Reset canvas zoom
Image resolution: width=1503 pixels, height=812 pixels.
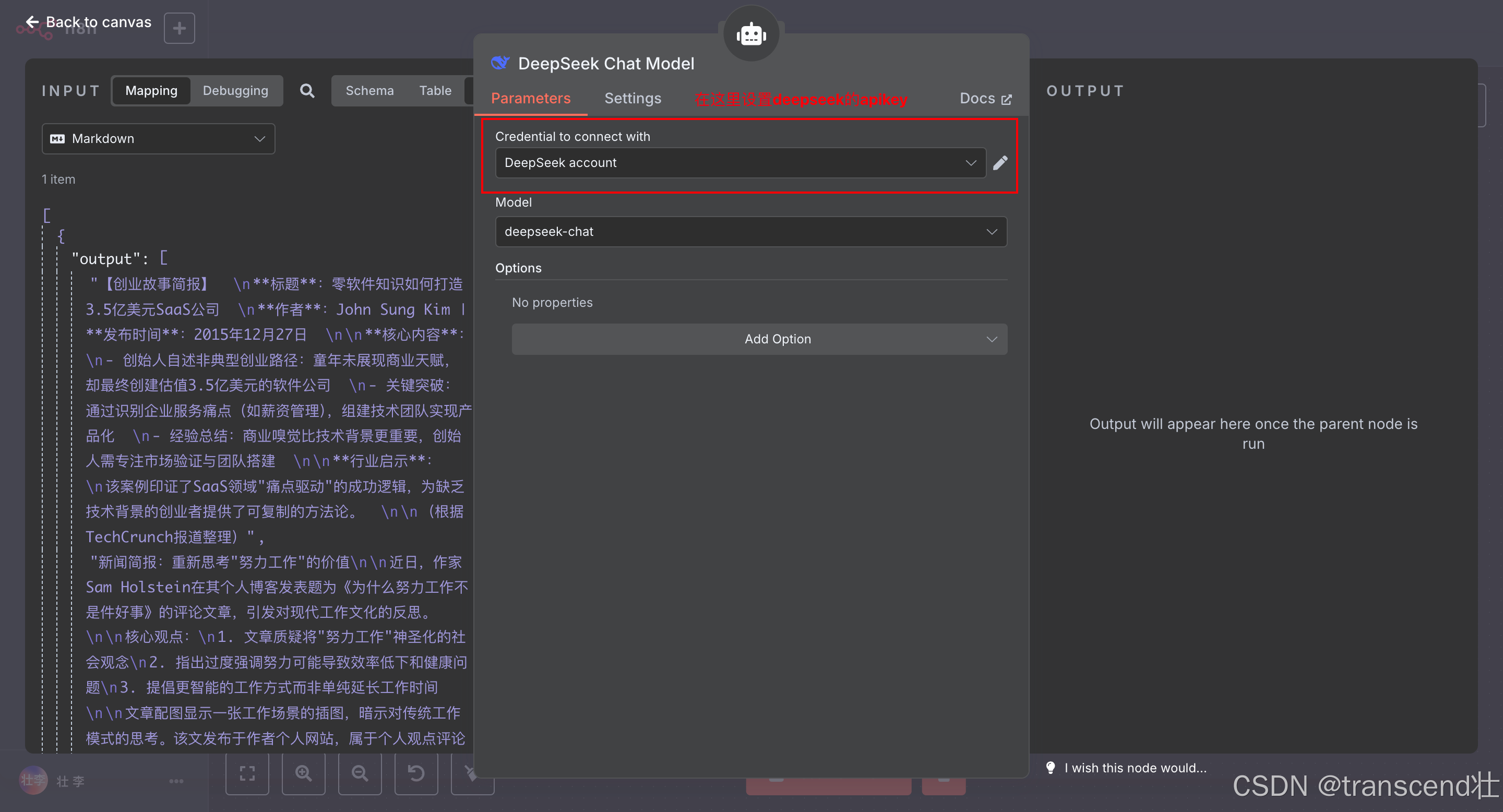coord(416,773)
